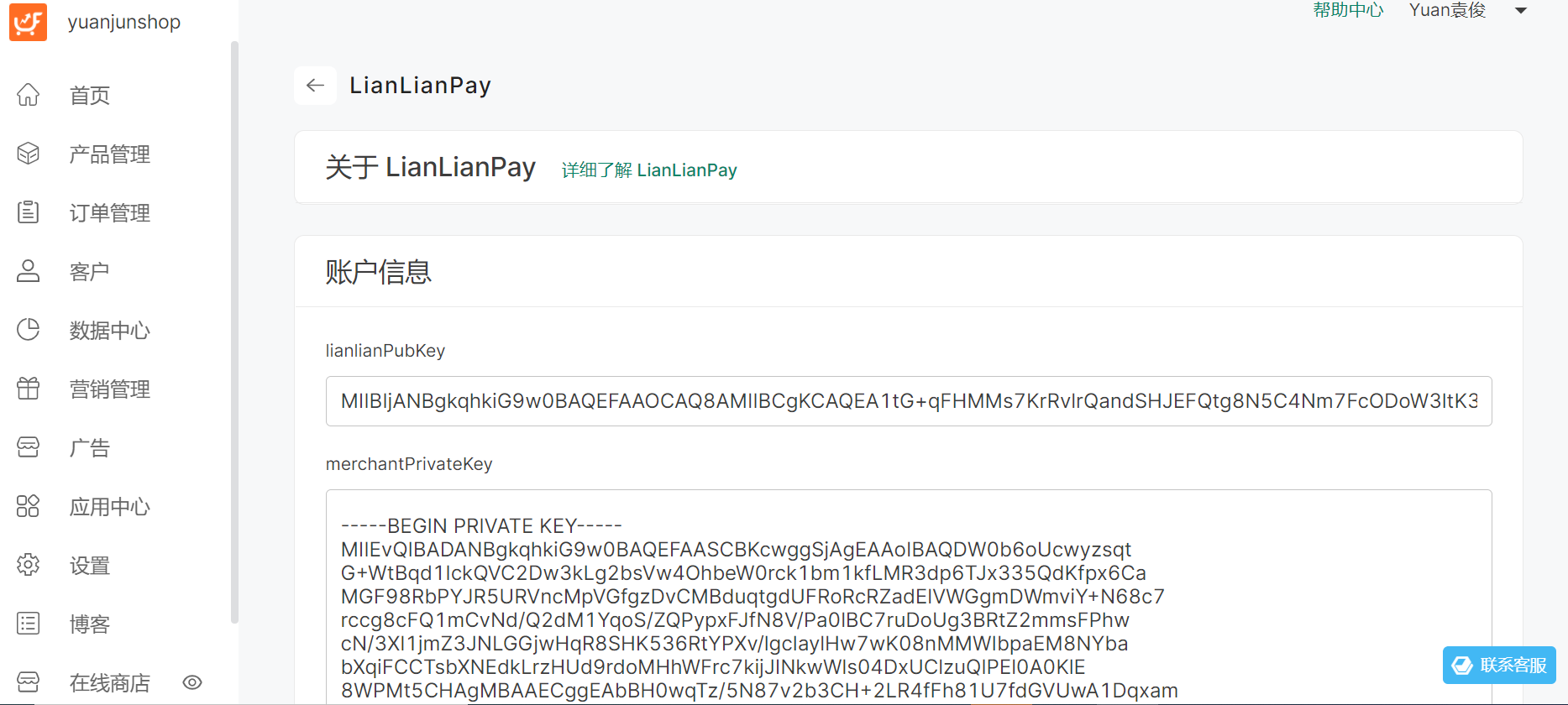
Task: Click the merchantPrivateKey field label
Action: tap(409, 464)
